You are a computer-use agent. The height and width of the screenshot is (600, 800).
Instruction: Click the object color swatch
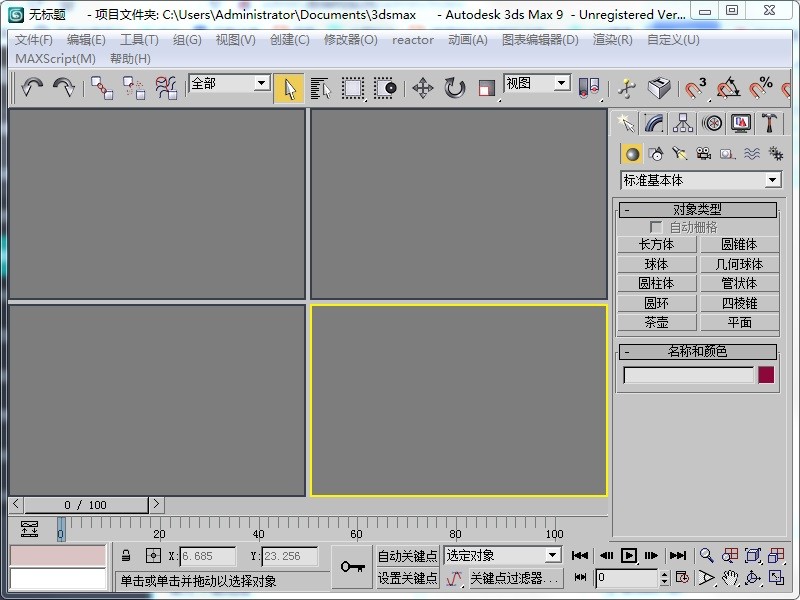tap(764, 373)
